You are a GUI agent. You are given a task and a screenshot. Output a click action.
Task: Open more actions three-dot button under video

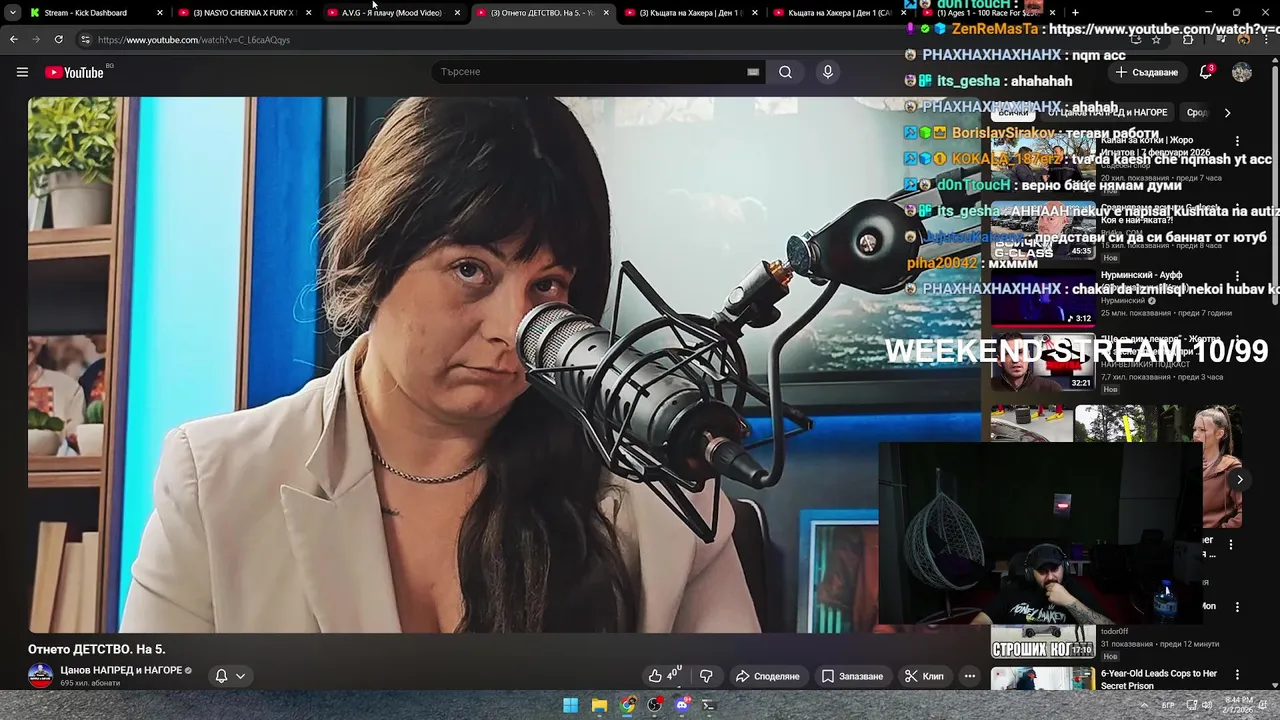coord(969,676)
